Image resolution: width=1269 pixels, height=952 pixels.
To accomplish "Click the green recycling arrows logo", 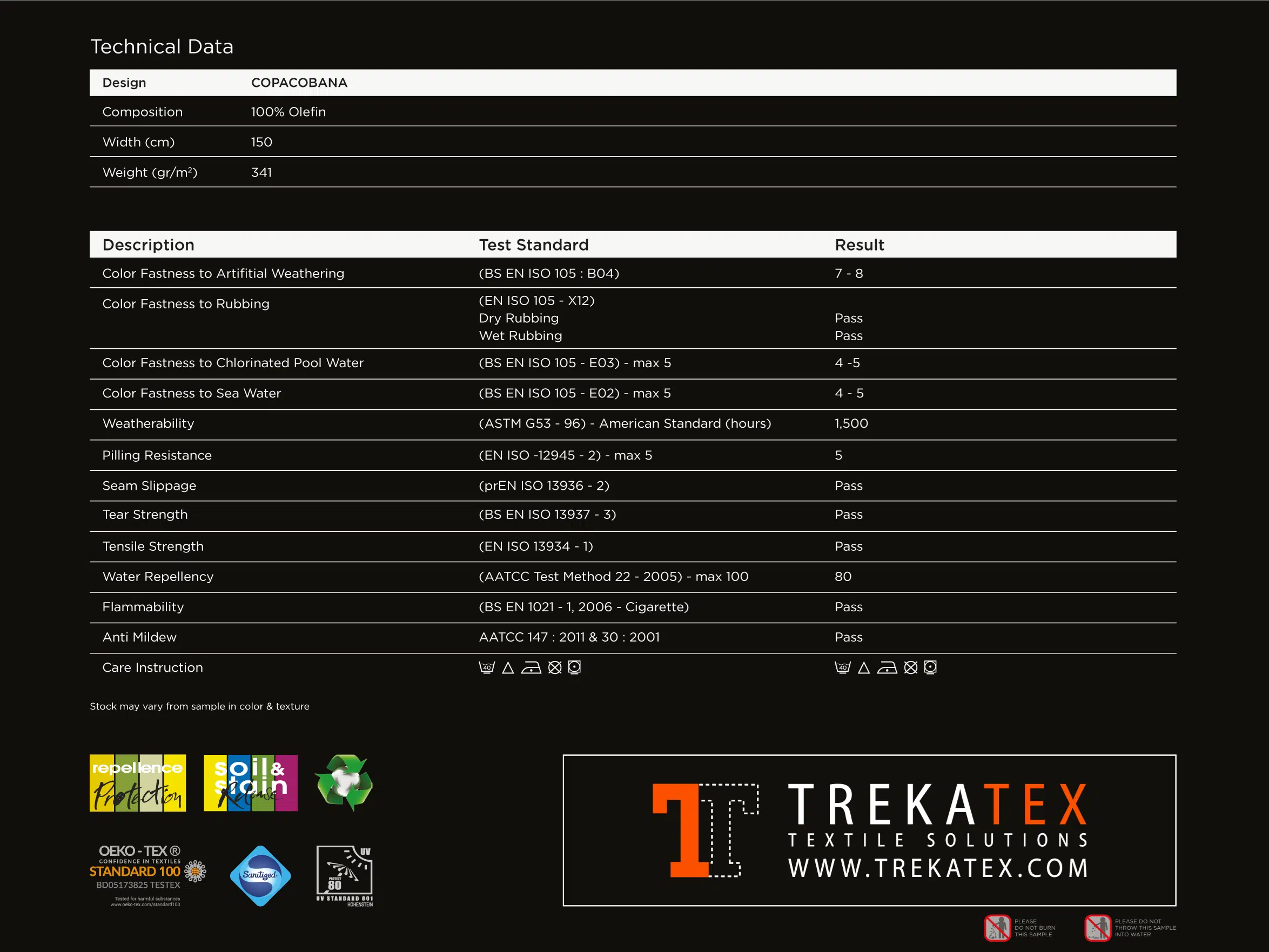I will point(344,782).
